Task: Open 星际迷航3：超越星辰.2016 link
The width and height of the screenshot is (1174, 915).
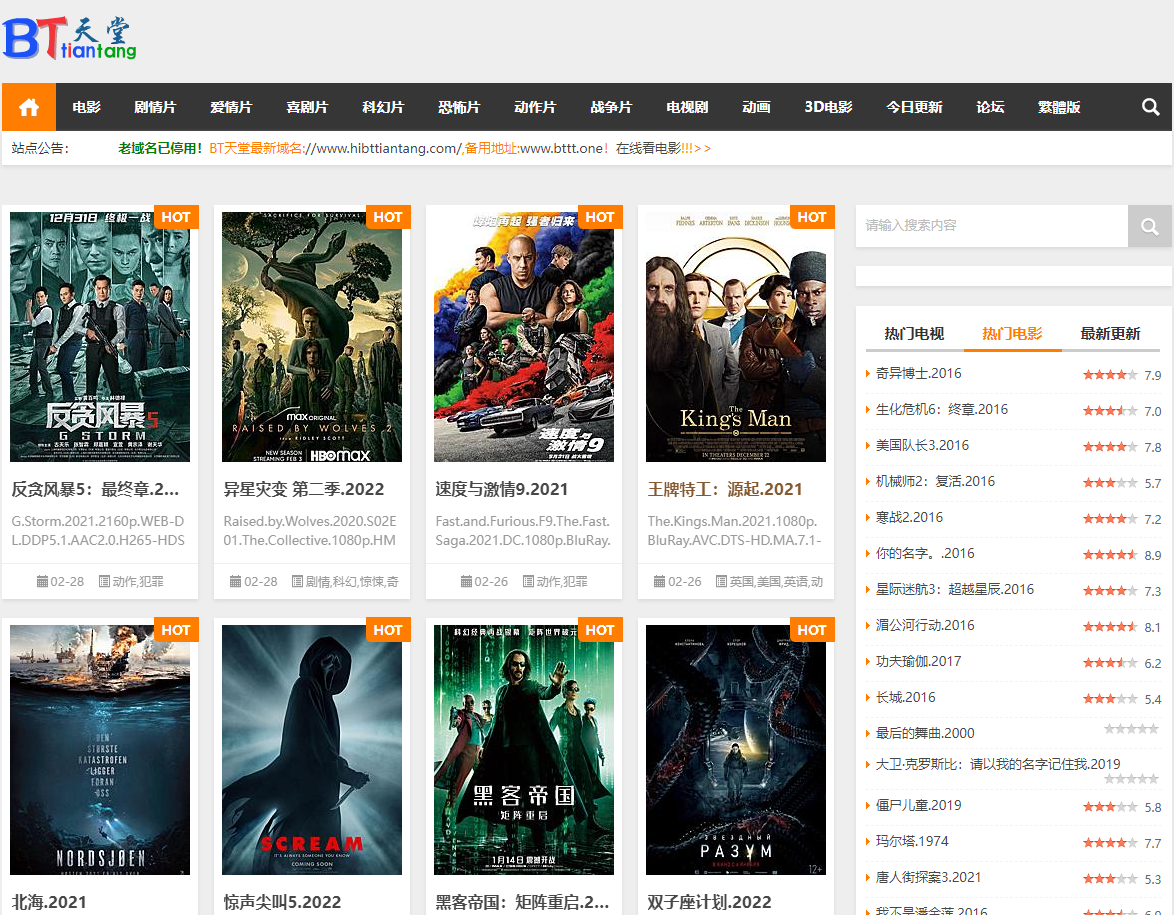Action: point(955,589)
